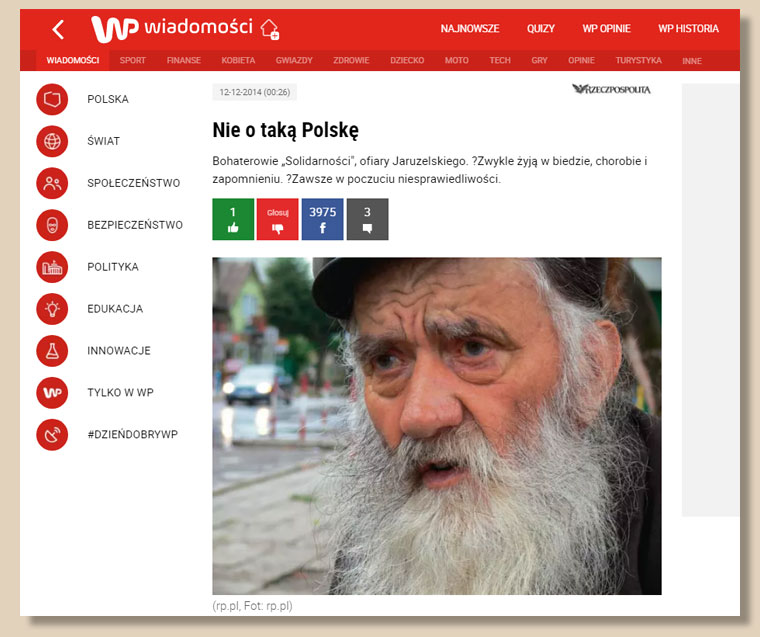Select the Kobieta tab
Viewport: 760px width, 637px height.
[238, 61]
